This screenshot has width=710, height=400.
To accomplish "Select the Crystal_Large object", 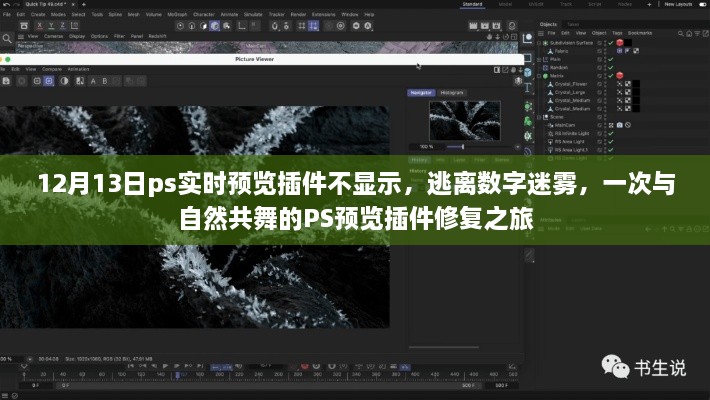I will (x=570, y=92).
